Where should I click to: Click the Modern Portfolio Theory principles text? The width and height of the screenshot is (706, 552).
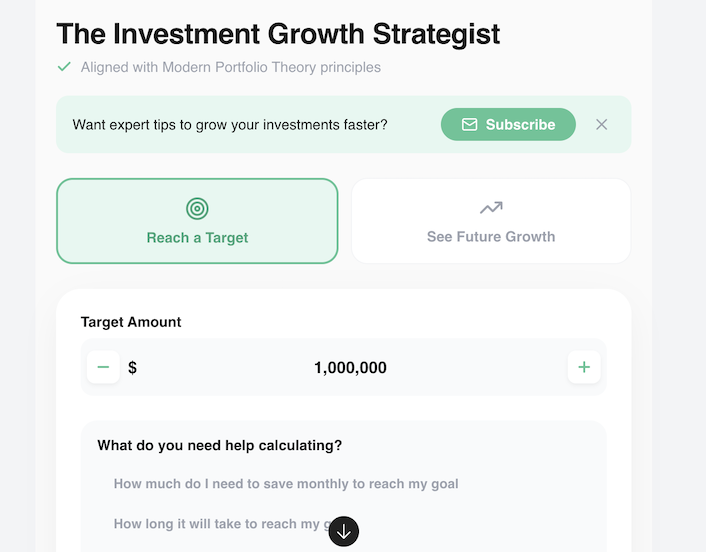(231, 68)
